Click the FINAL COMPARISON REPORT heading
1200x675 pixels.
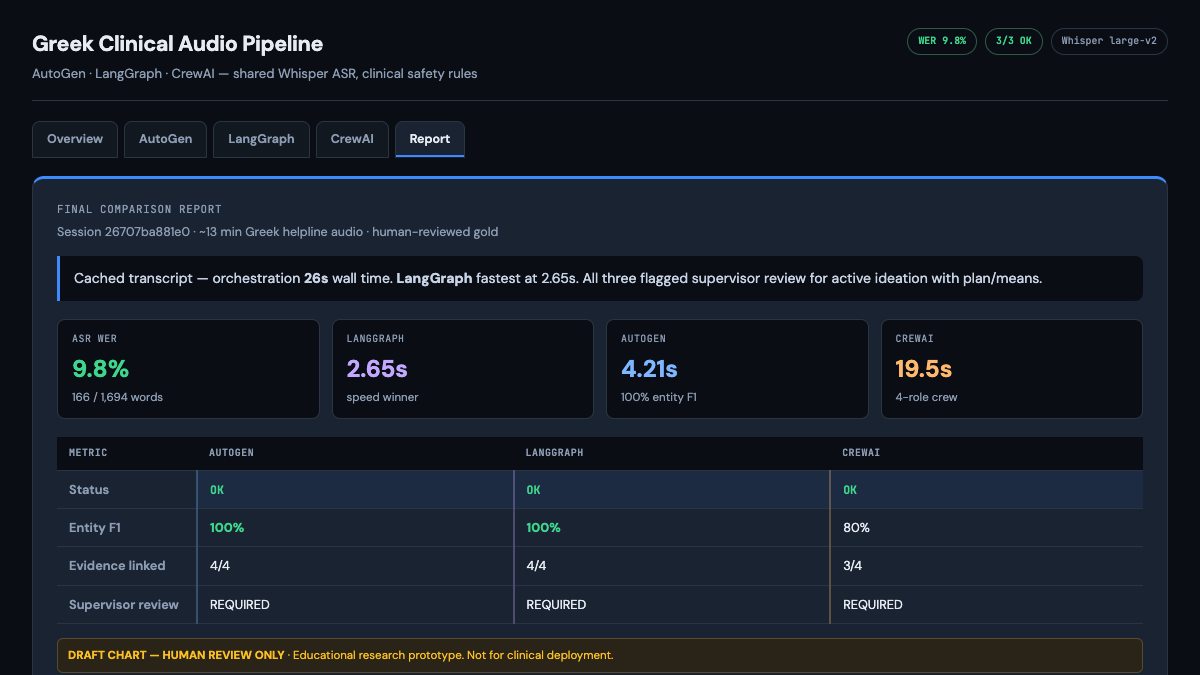[x=140, y=210]
